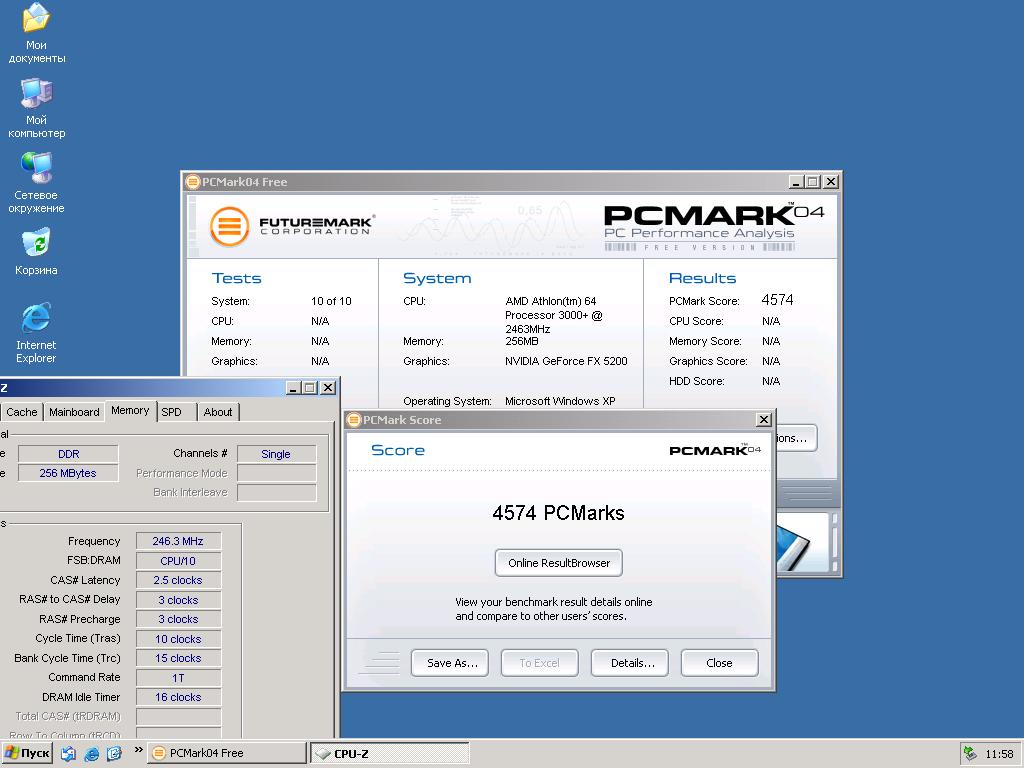1024x768 pixels.
Task: Click the DDR memory type field
Action: coord(69,454)
